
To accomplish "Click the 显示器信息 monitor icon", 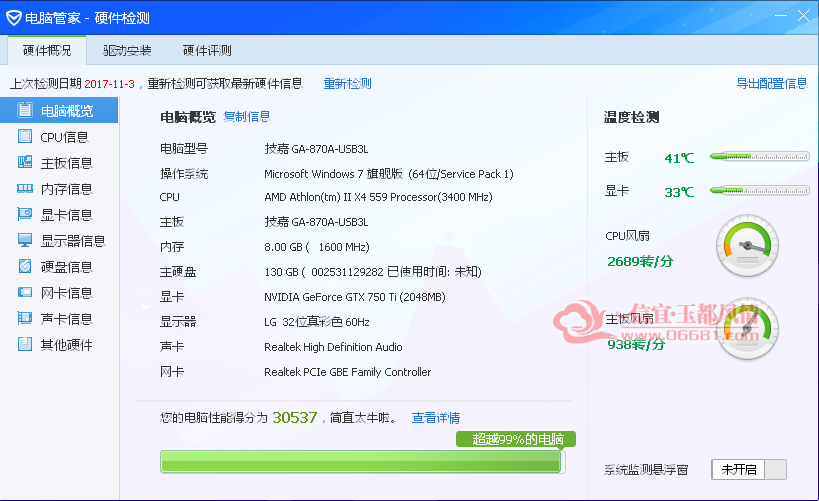I will (25, 240).
